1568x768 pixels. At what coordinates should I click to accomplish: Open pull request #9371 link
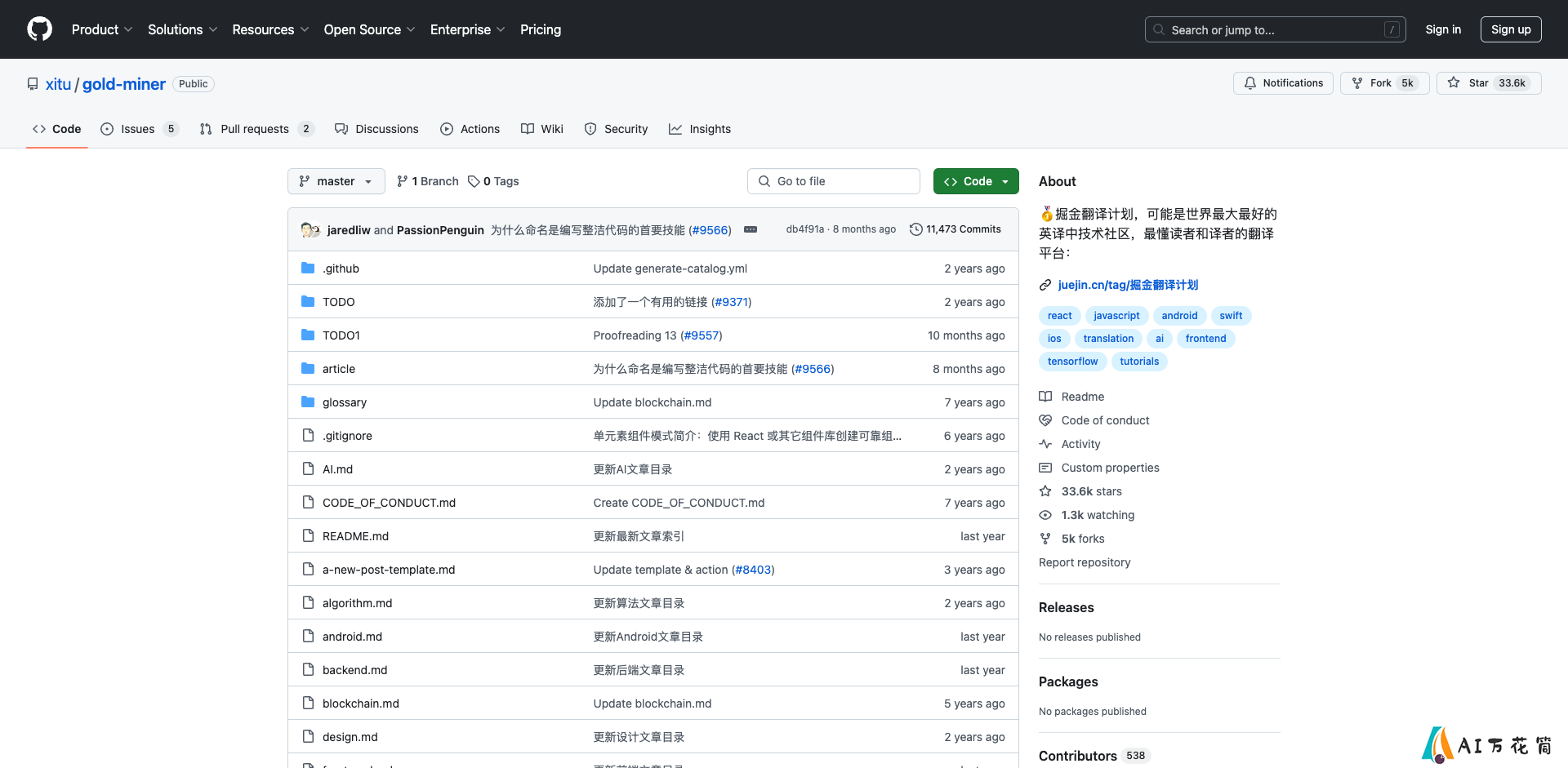pos(732,302)
